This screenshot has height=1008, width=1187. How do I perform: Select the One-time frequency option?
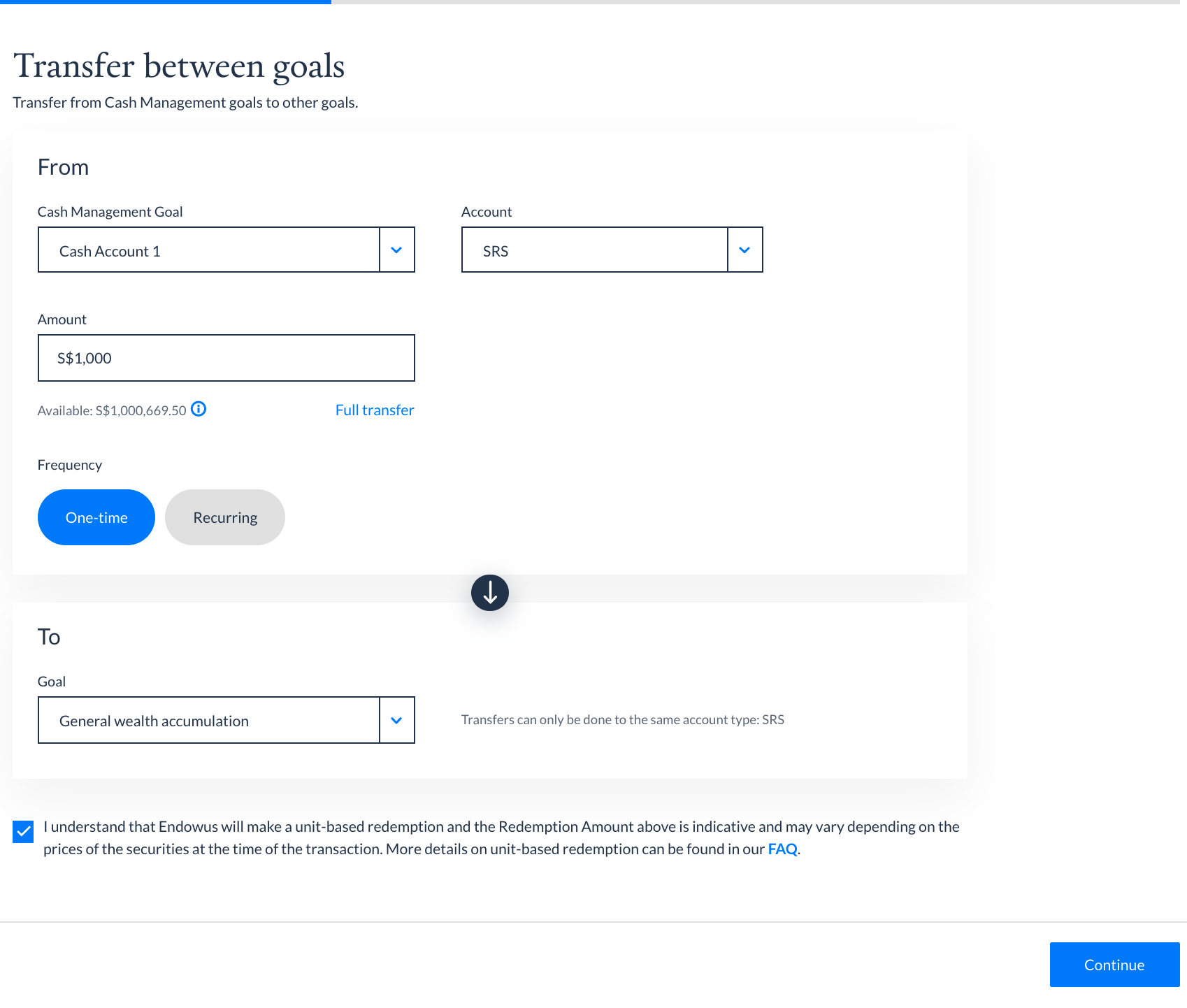tap(96, 517)
